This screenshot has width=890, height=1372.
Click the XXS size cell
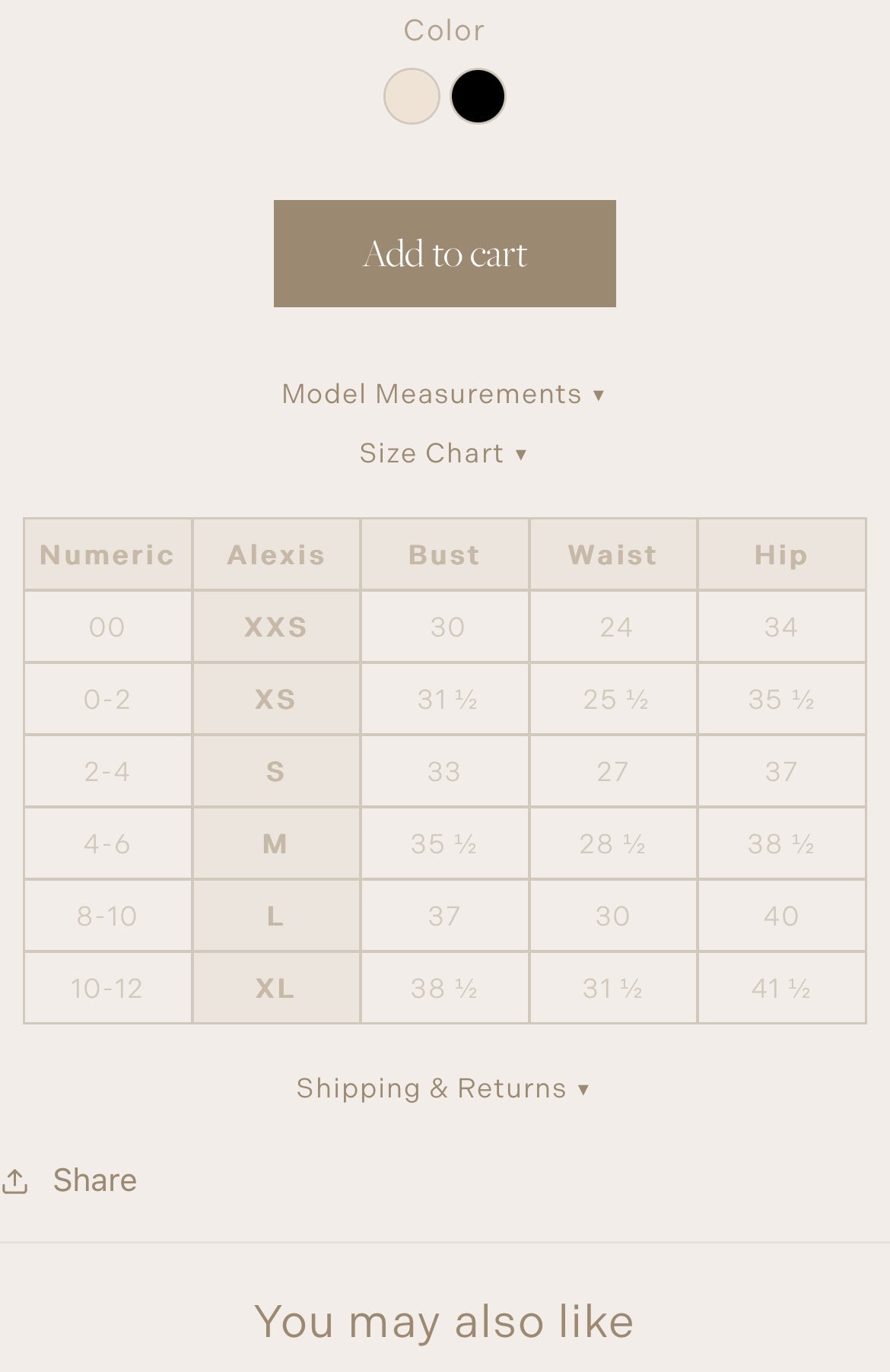tap(276, 627)
